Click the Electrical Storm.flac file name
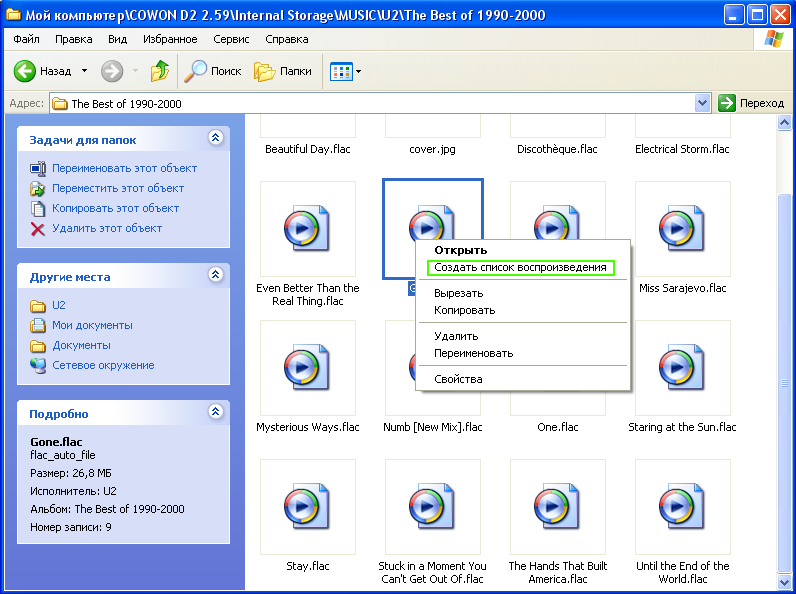796x594 pixels. coord(682,149)
